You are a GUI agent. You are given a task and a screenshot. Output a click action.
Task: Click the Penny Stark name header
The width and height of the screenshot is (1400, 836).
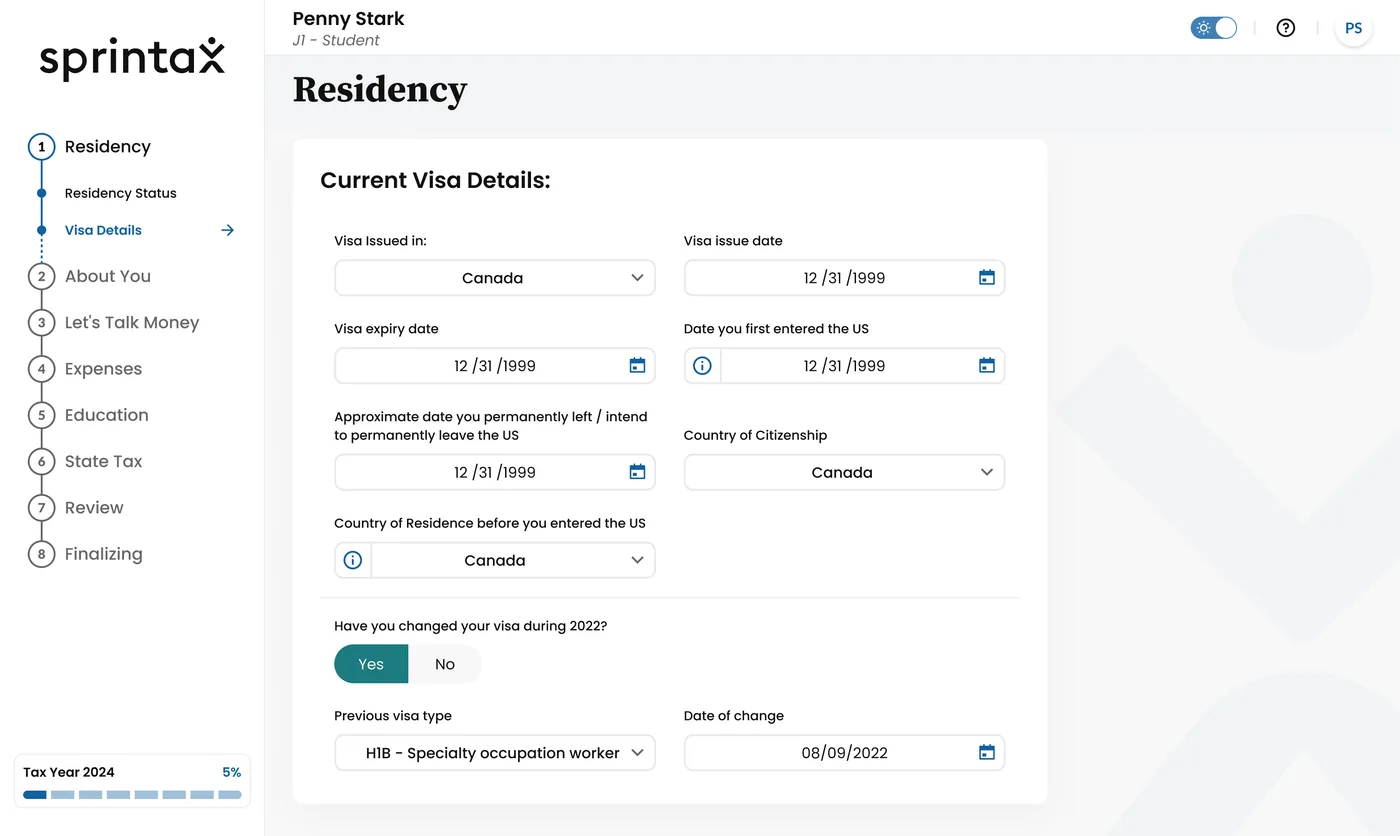tap(348, 18)
